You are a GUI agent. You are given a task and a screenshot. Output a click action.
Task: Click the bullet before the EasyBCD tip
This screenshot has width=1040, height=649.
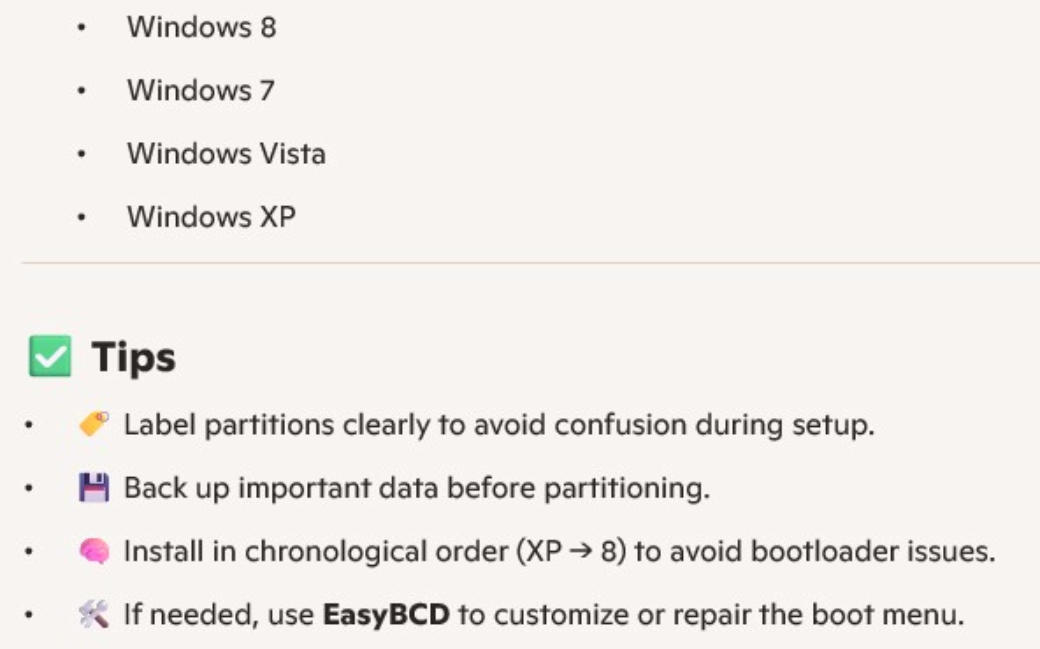click(x=33, y=615)
